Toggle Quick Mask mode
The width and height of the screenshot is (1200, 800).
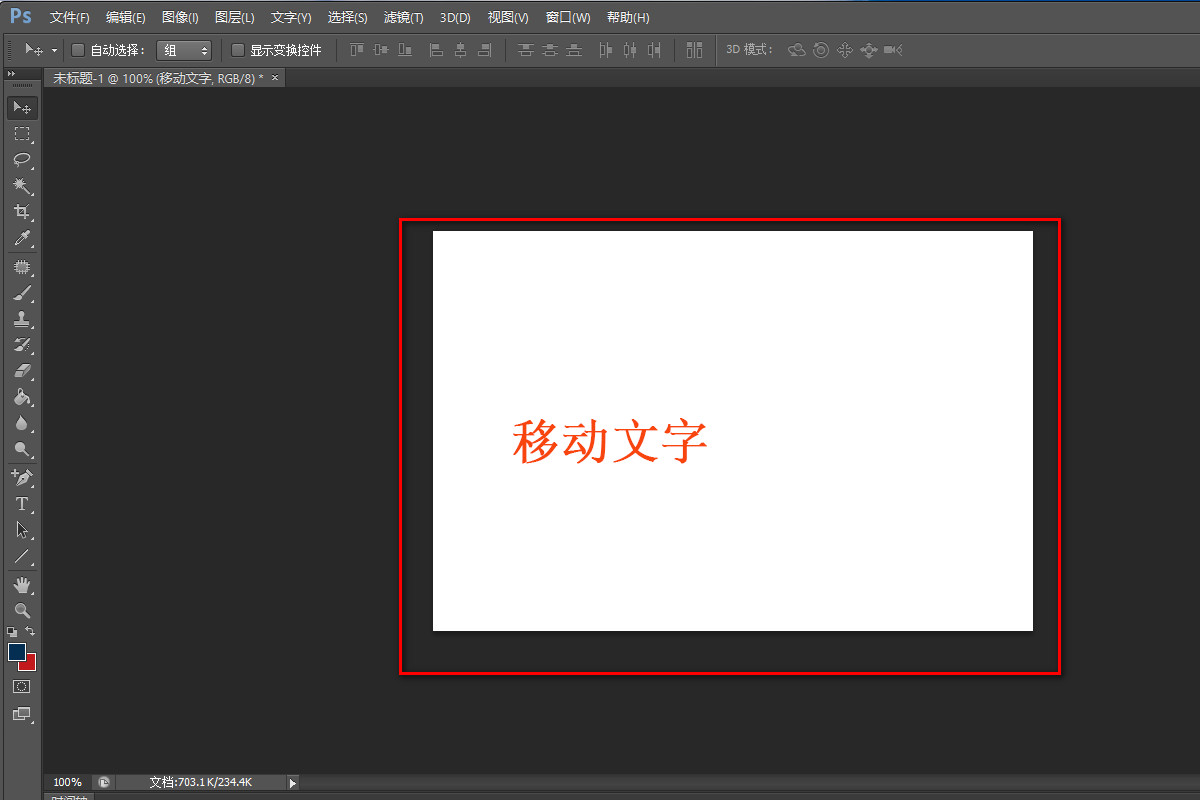tap(22, 686)
